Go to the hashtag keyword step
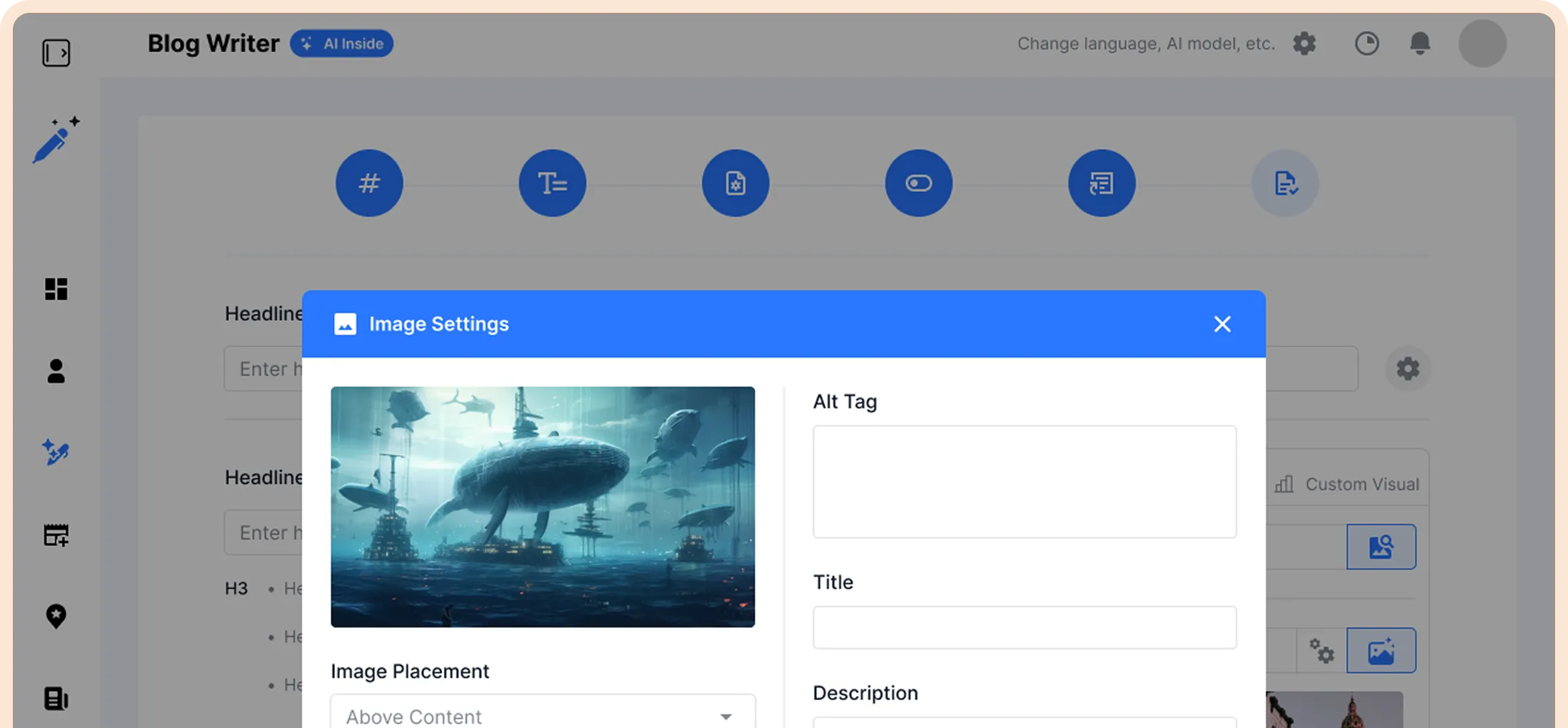The width and height of the screenshot is (1568, 728). (369, 183)
